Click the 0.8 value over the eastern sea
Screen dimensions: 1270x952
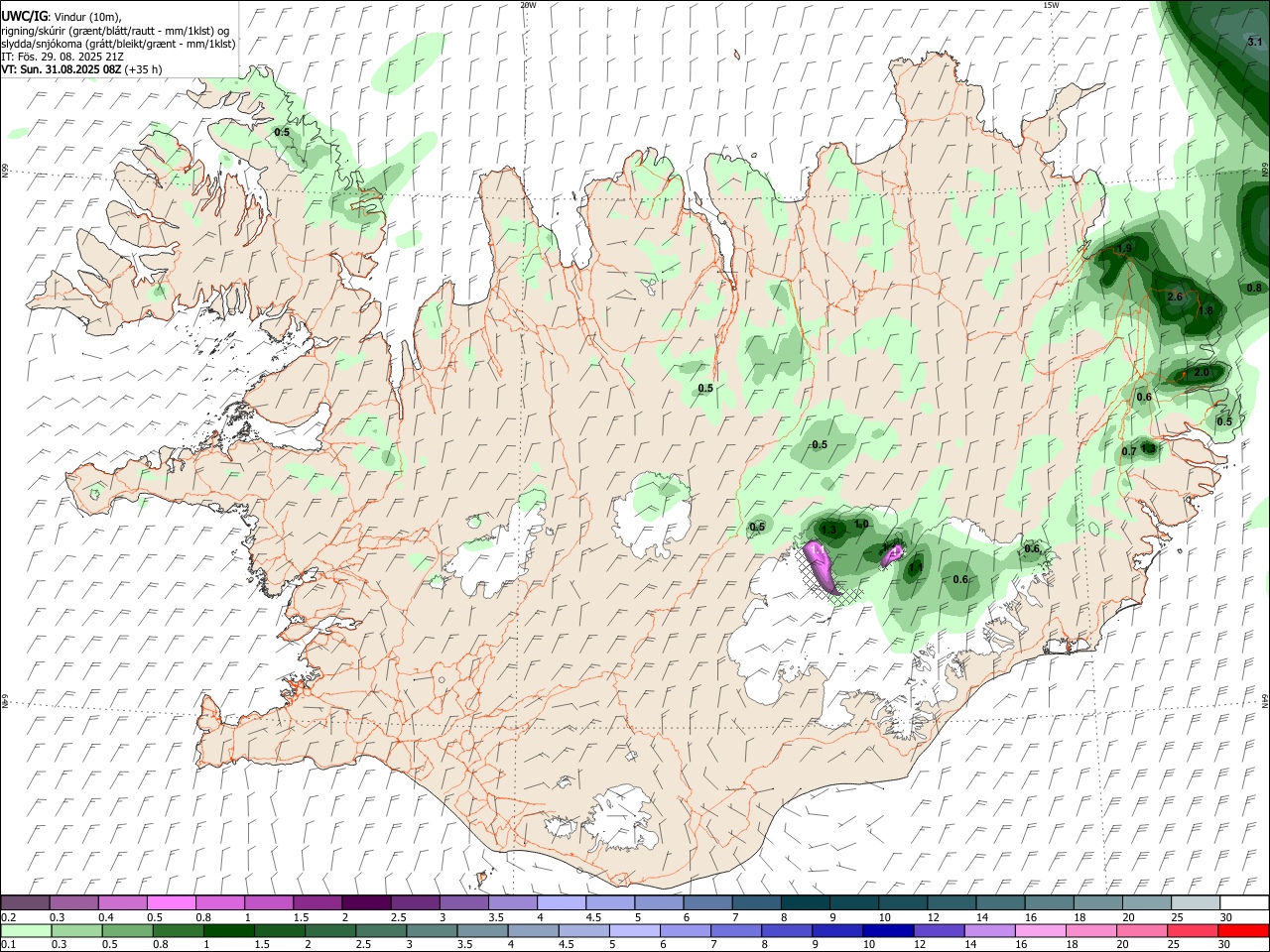click(x=1254, y=288)
